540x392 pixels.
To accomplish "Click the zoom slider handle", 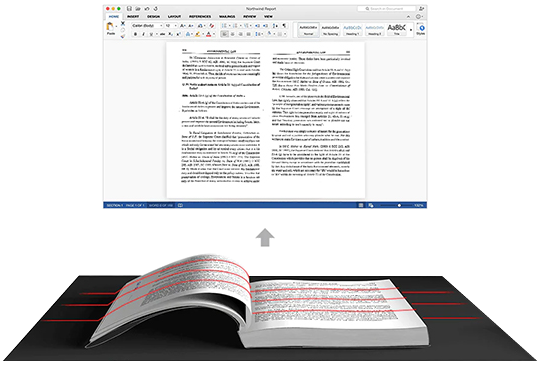I will tap(399, 205).
